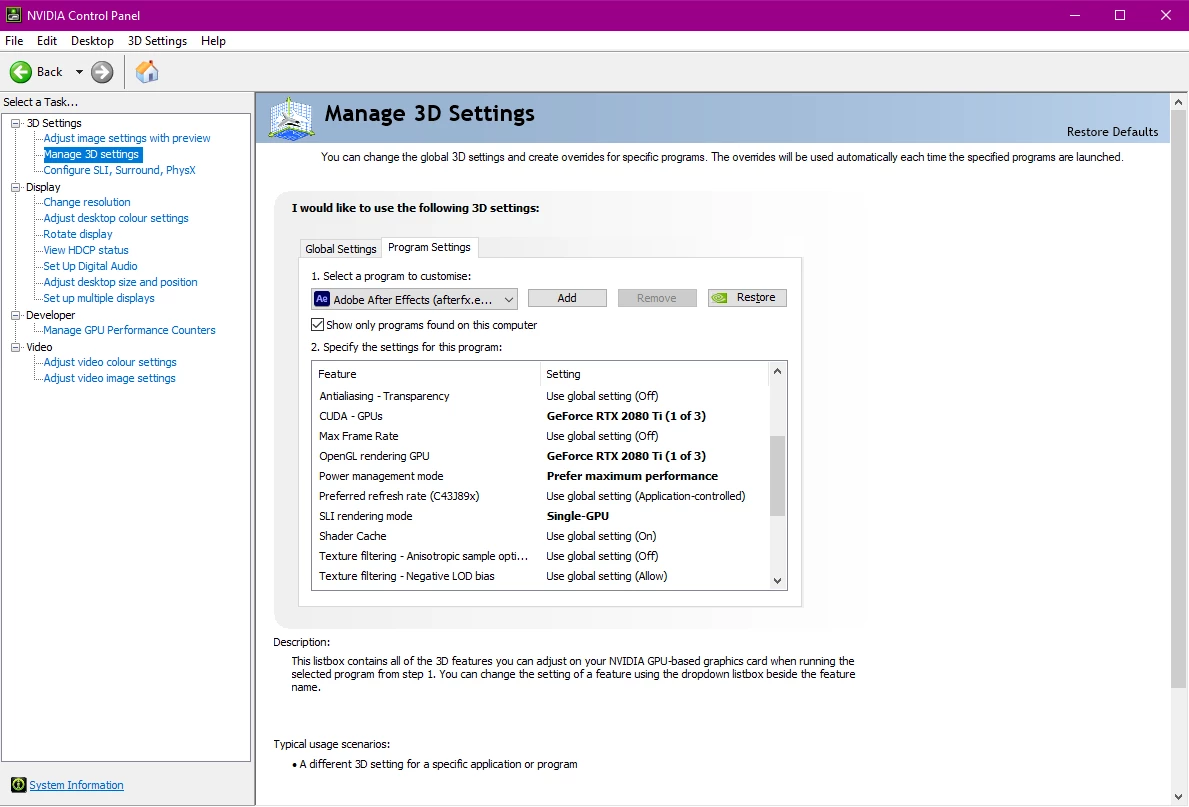Image resolution: width=1189 pixels, height=807 pixels.
Task: Go to the Home icon
Action: pos(146,72)
